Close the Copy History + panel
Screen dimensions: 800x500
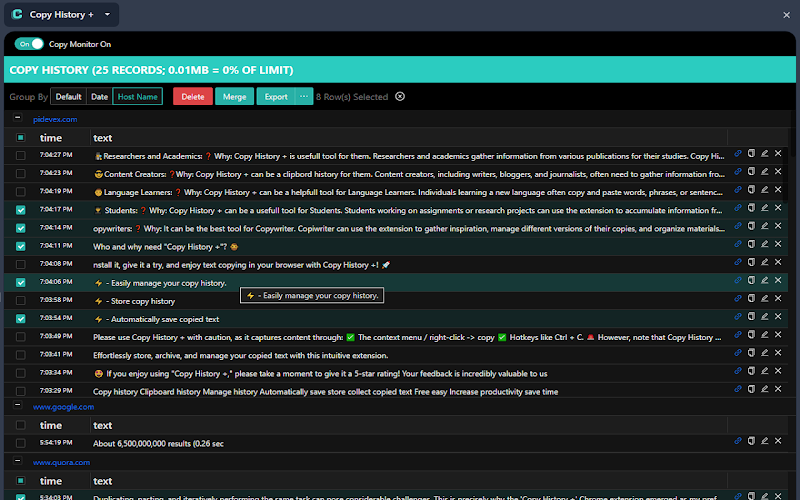[786, 15]
